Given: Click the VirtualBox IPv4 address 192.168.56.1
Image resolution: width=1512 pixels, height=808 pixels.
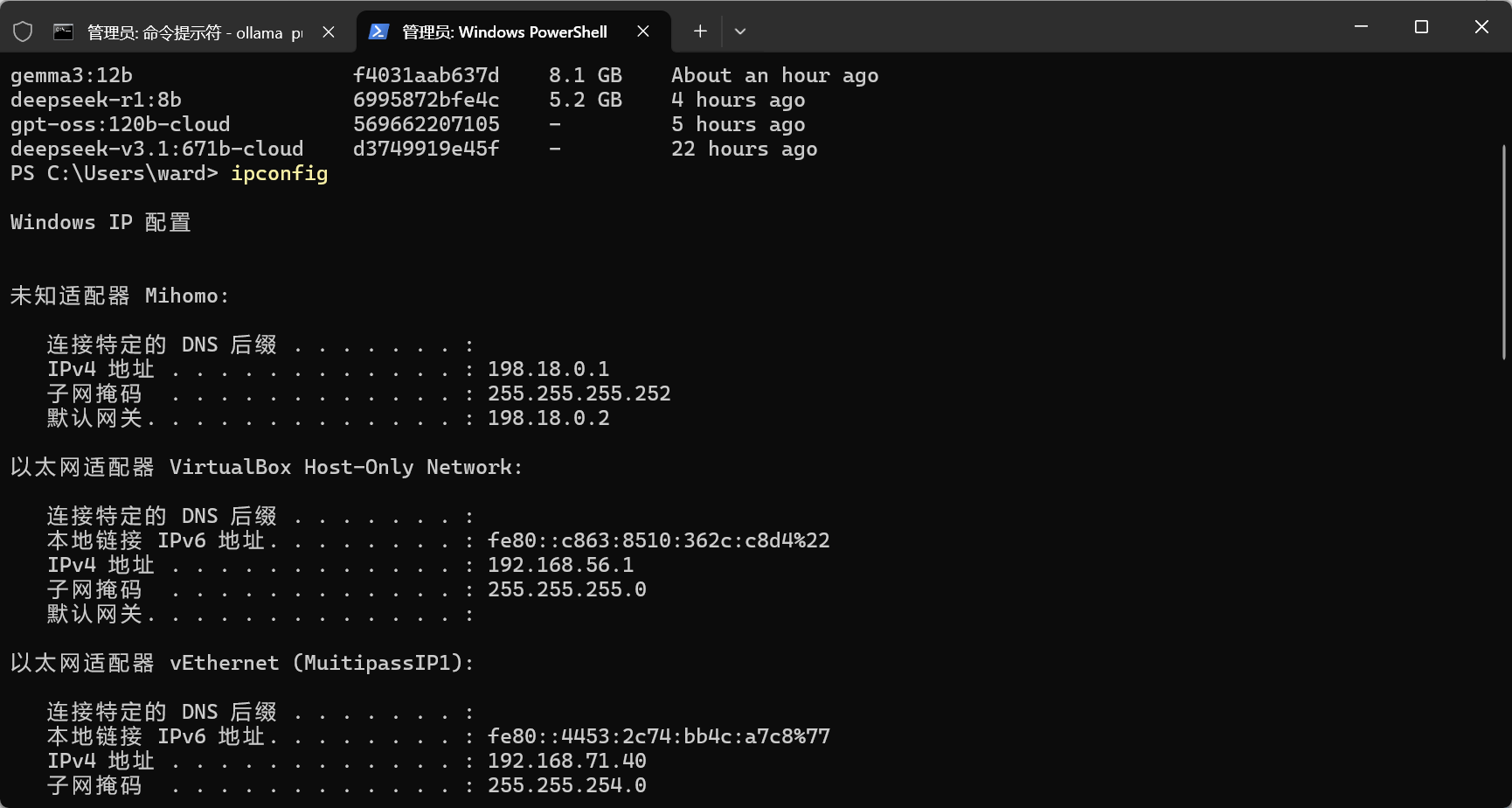Looking at the screenshot, I should (x=560, y=565).
